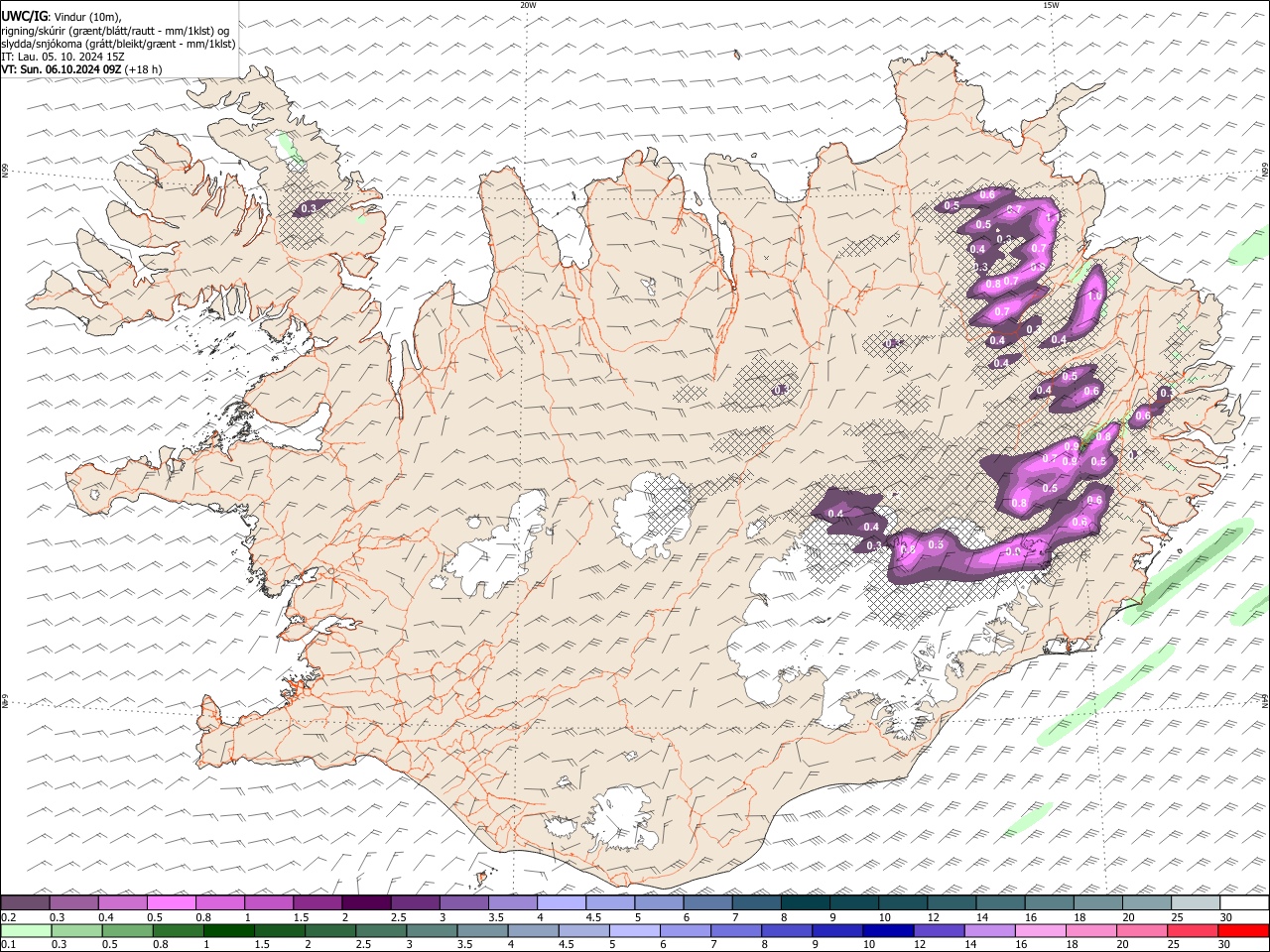Click the 'UWC/IG' title text
1270x952 pixels.
coord(24,16)
